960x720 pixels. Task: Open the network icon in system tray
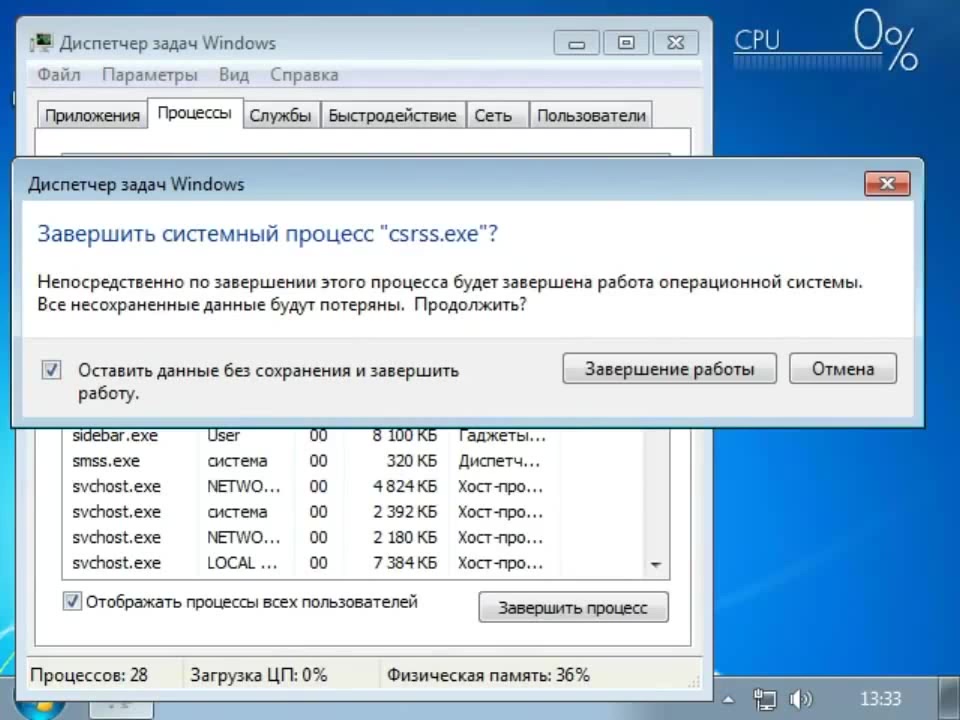766,699
